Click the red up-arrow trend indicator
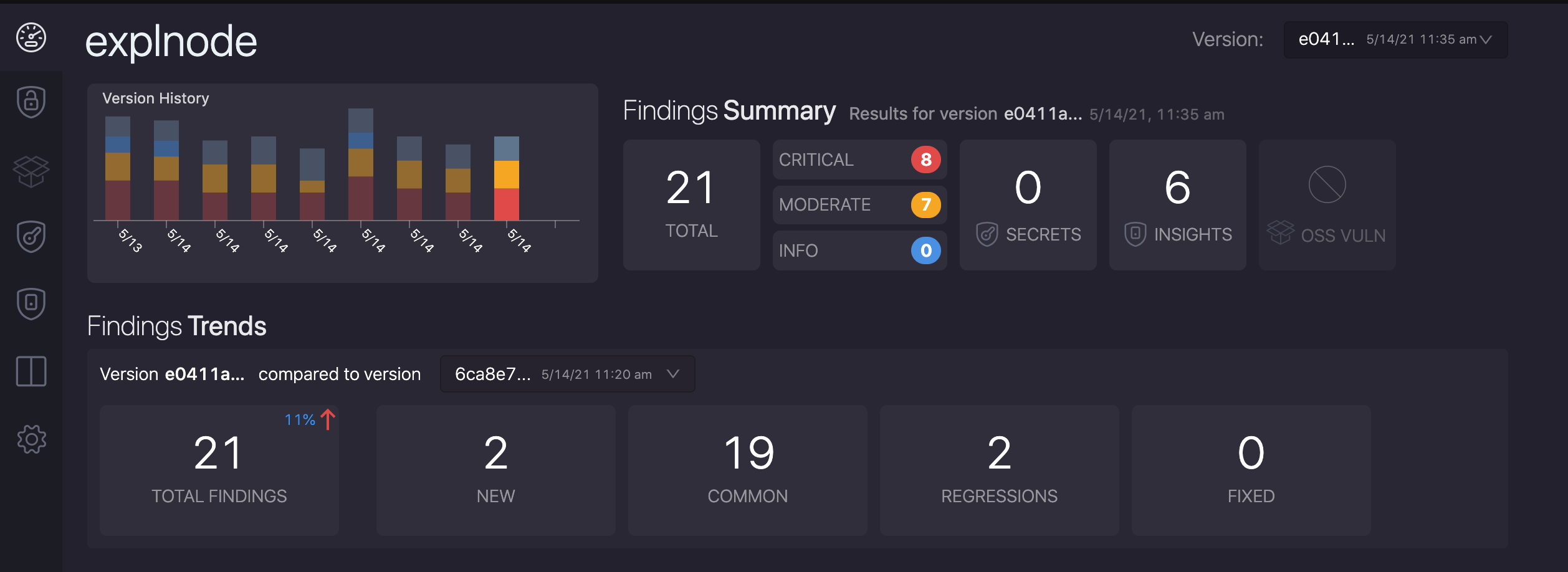The image size is (1568, 572). (x=328, y=419)
